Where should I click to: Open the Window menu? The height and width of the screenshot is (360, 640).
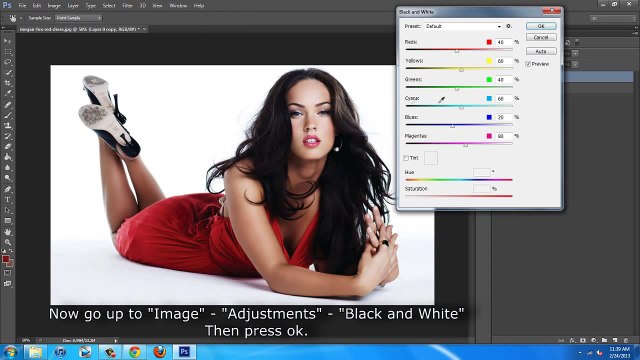(178, 6)
